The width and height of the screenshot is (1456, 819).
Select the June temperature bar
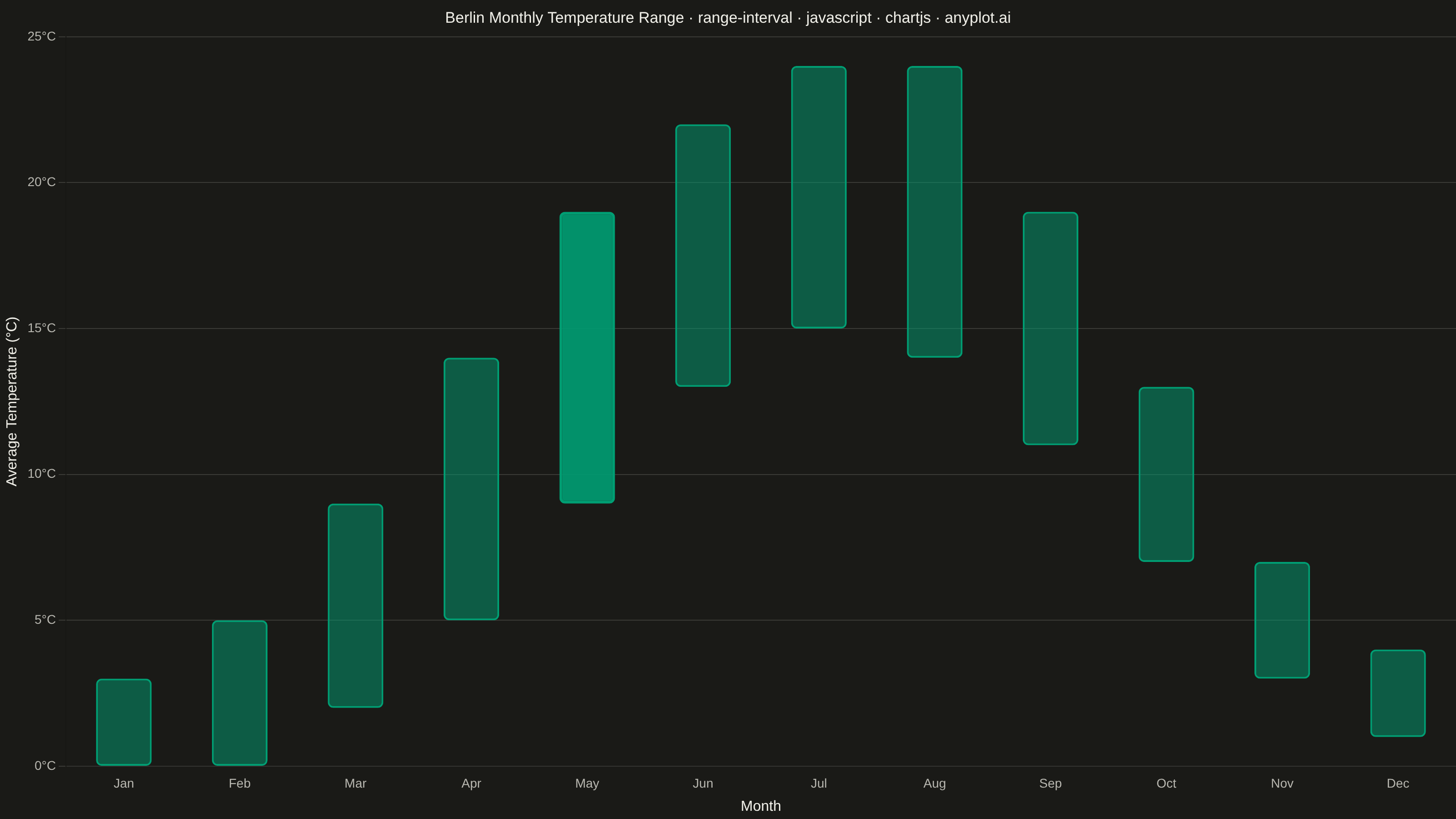click(x=703, y=255)
